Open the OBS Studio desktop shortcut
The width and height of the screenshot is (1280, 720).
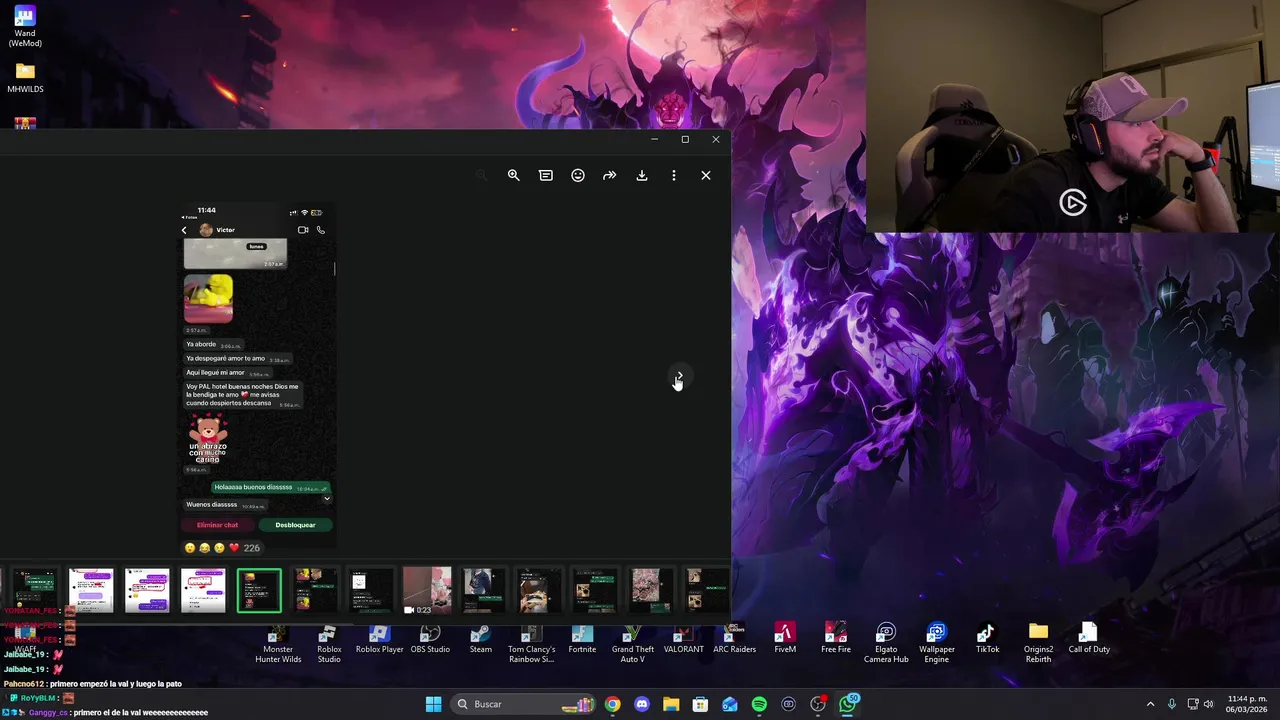[x=430, y=640]
